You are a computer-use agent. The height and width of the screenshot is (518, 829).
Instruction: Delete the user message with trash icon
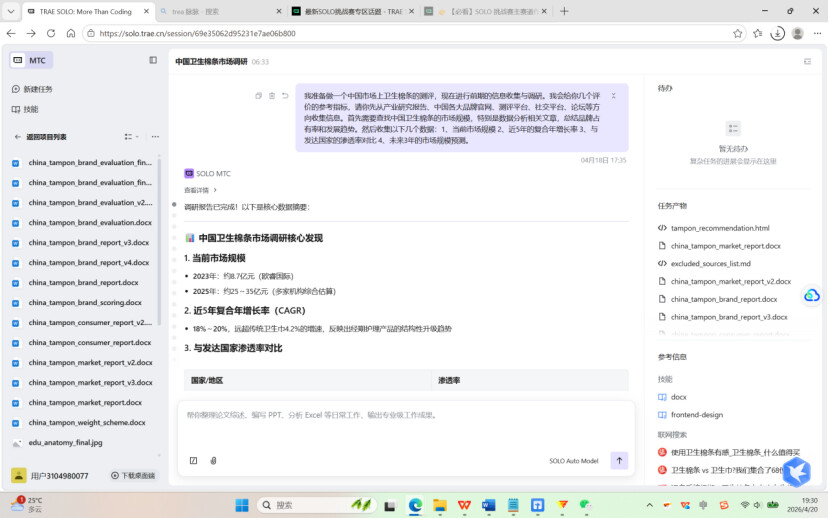coord(272,96)
